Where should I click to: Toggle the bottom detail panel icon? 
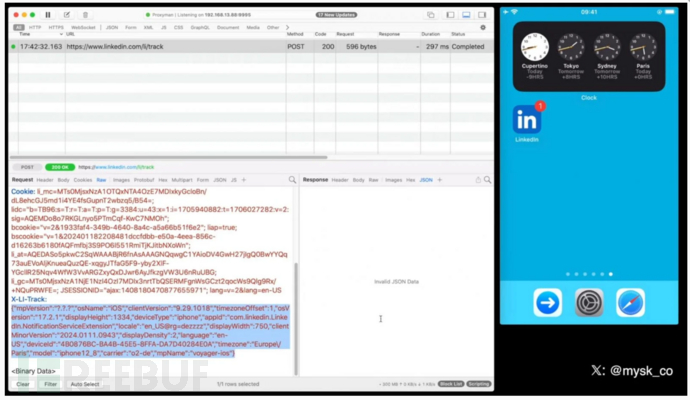tap(466, 15)
